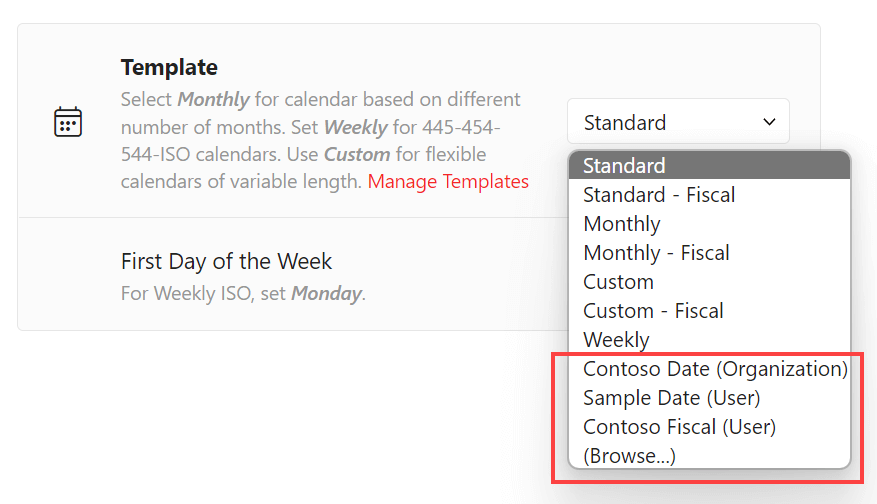Pick Contoso Fiscal (User) template
The height and width of the screenshot is (504, 877).
click(x=709, y=427)
